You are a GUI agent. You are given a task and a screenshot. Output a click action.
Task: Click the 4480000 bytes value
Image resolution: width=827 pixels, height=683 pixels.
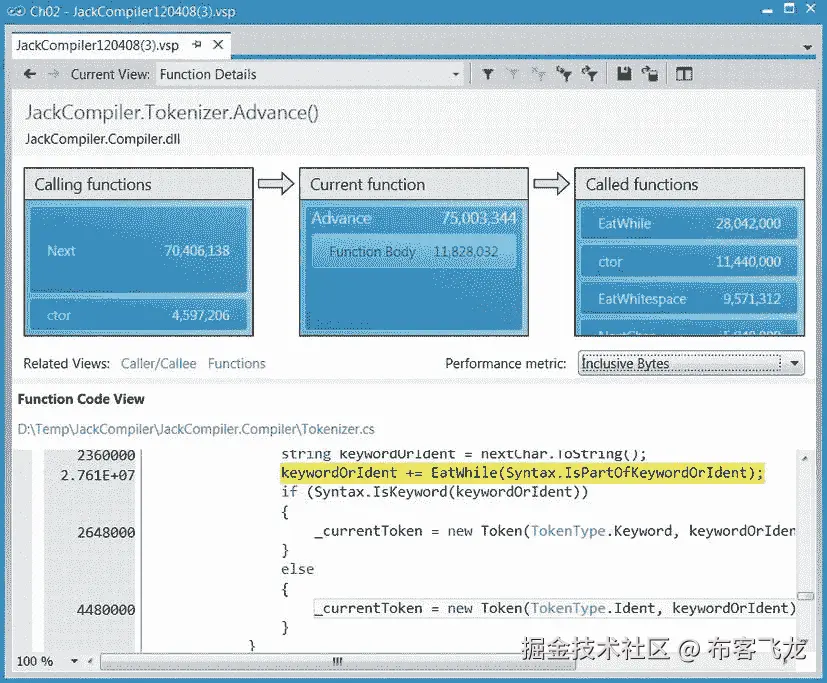(106, 610)
